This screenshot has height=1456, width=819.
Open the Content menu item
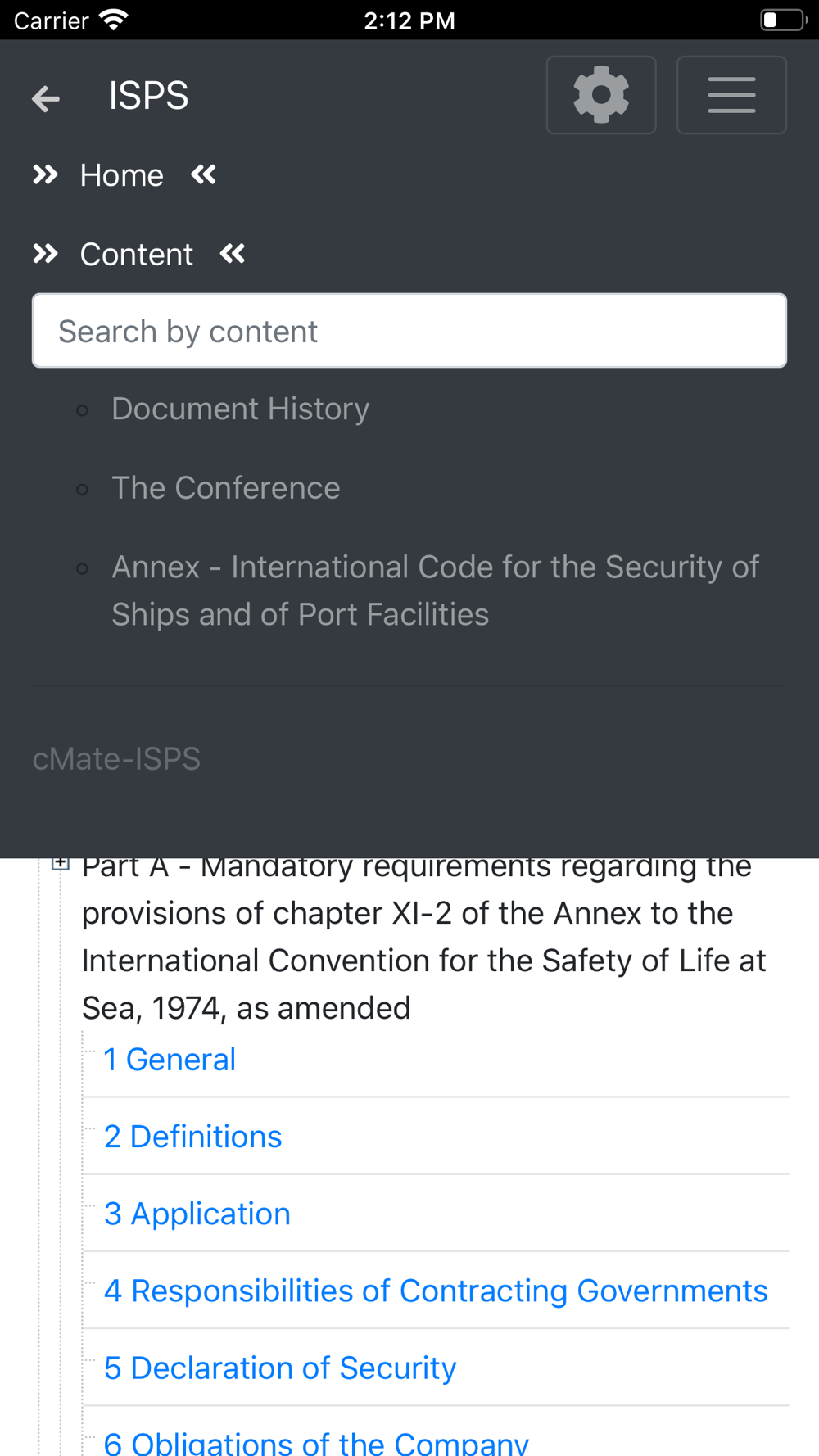click(136, 255)
